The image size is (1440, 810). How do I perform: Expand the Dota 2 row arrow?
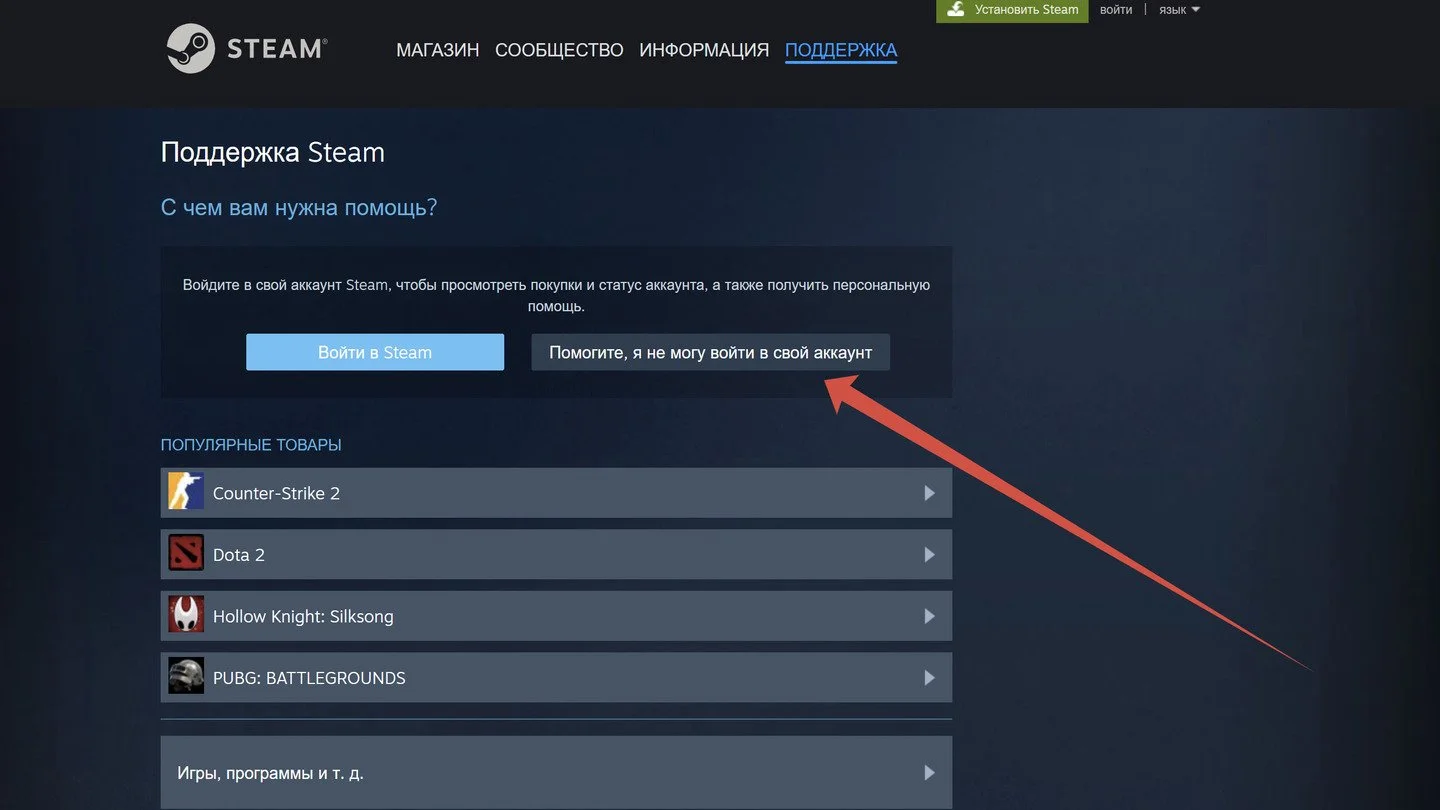pos(929,555)
